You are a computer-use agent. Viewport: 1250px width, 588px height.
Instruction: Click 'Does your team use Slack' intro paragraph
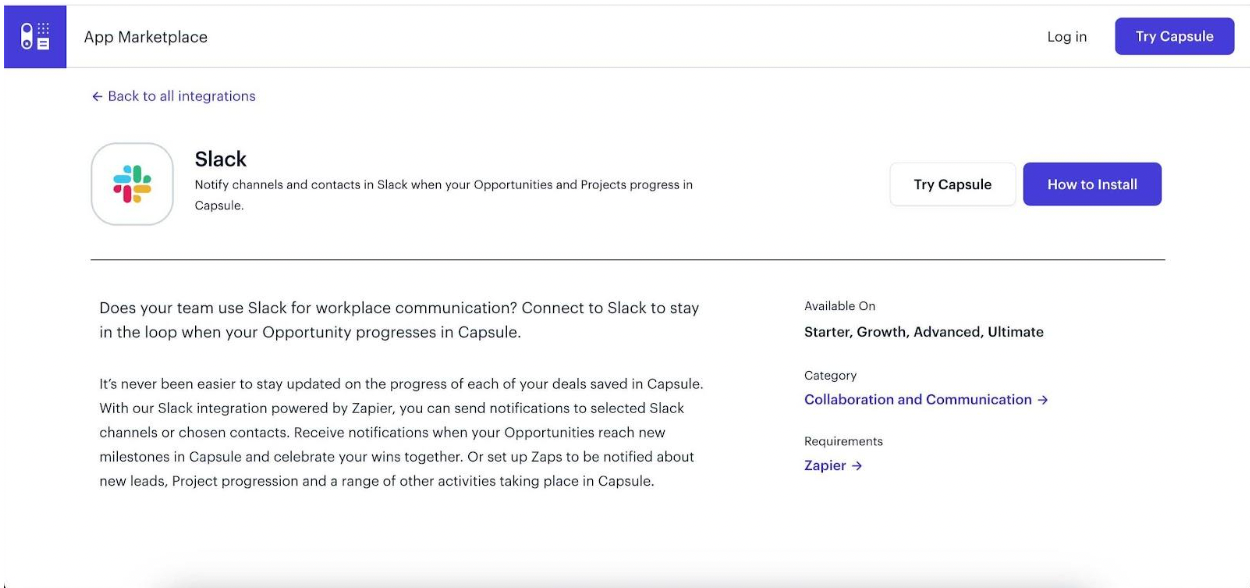tap(399, 320)
